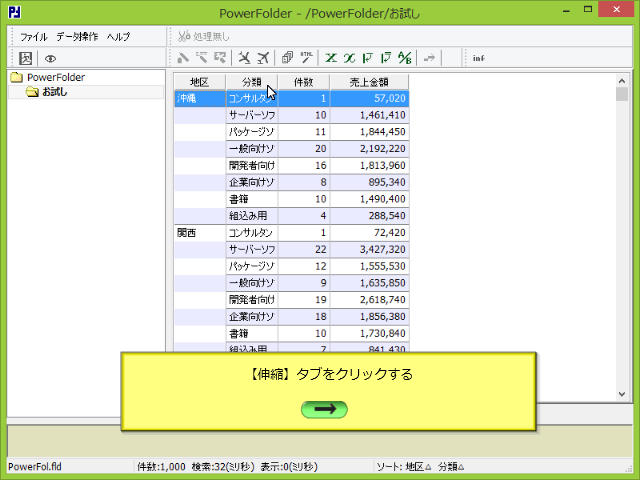Click the 売上金額 column header
Screen dimensions: 640x480
tap(369, 82)
